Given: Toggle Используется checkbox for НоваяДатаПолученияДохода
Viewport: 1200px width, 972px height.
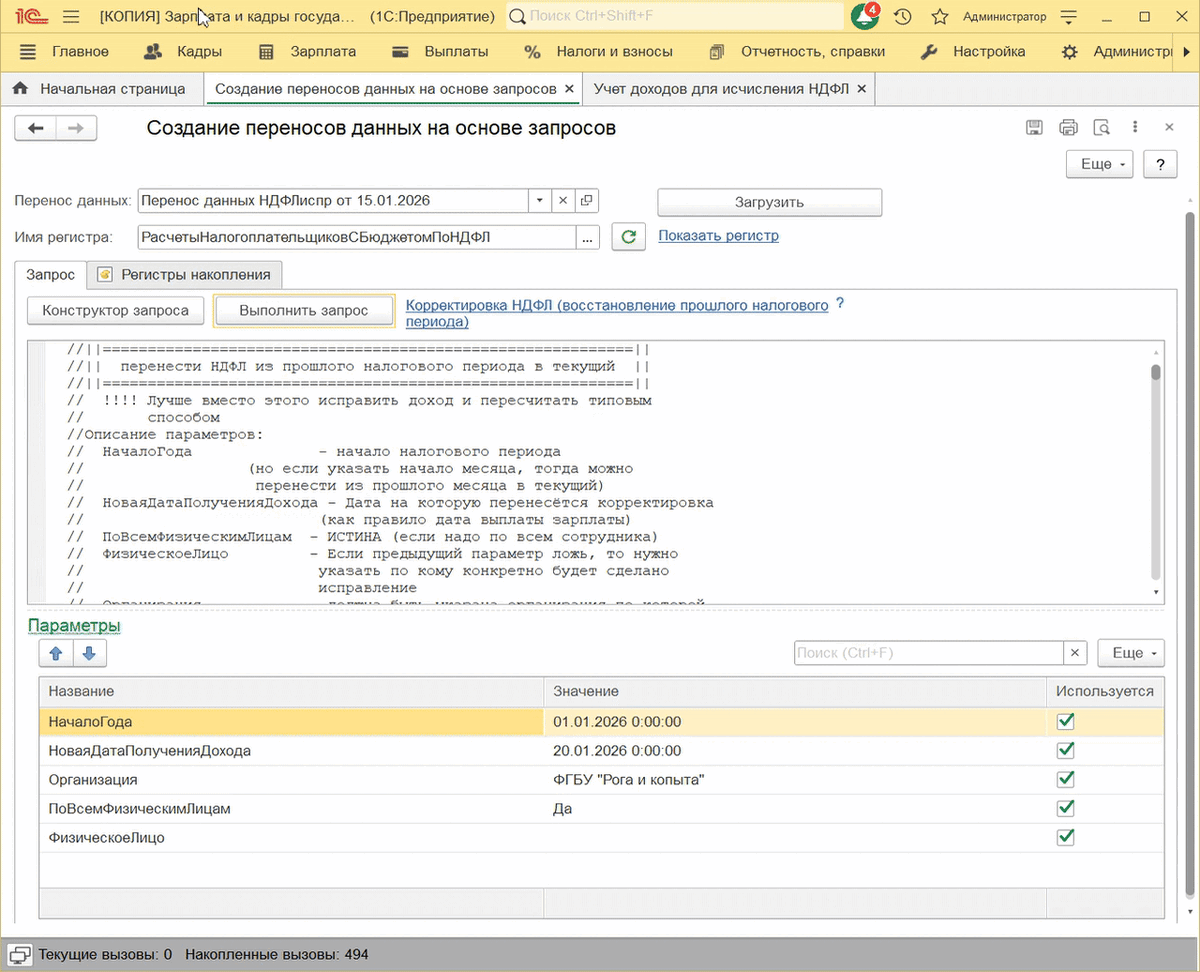Looking at the screenshot, I should (1066, 750).
